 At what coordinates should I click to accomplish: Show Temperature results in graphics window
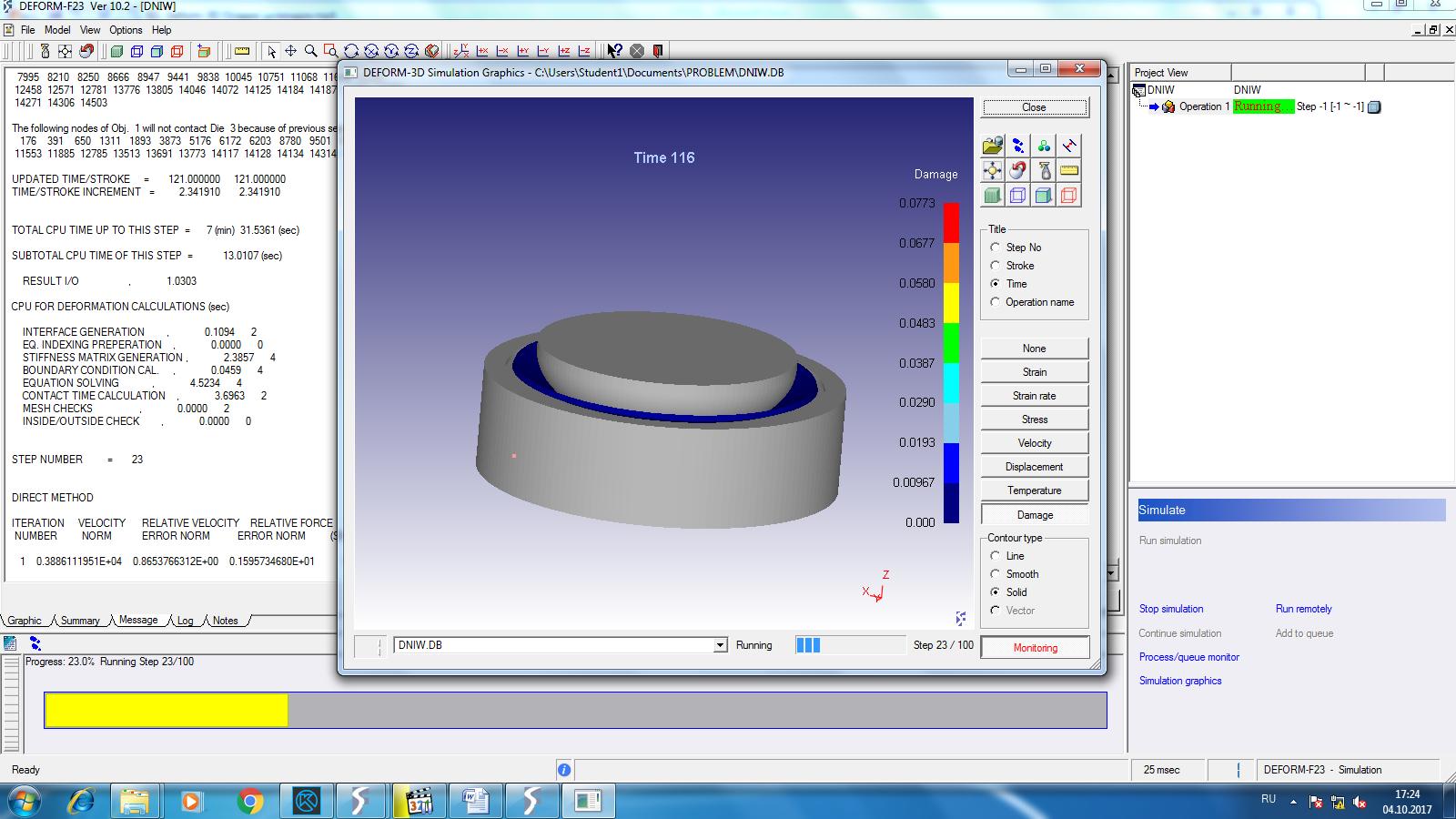click(1034, 490)
